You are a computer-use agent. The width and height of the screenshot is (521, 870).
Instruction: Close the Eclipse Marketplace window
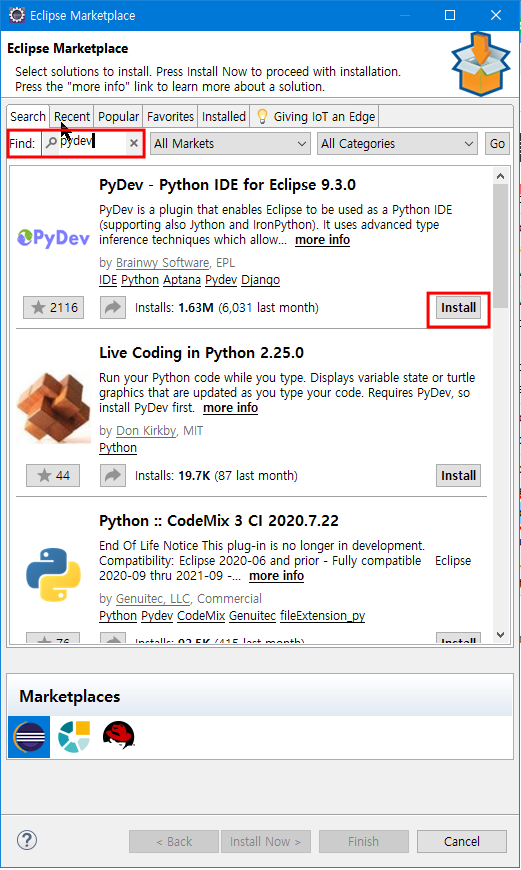(496, 15)
